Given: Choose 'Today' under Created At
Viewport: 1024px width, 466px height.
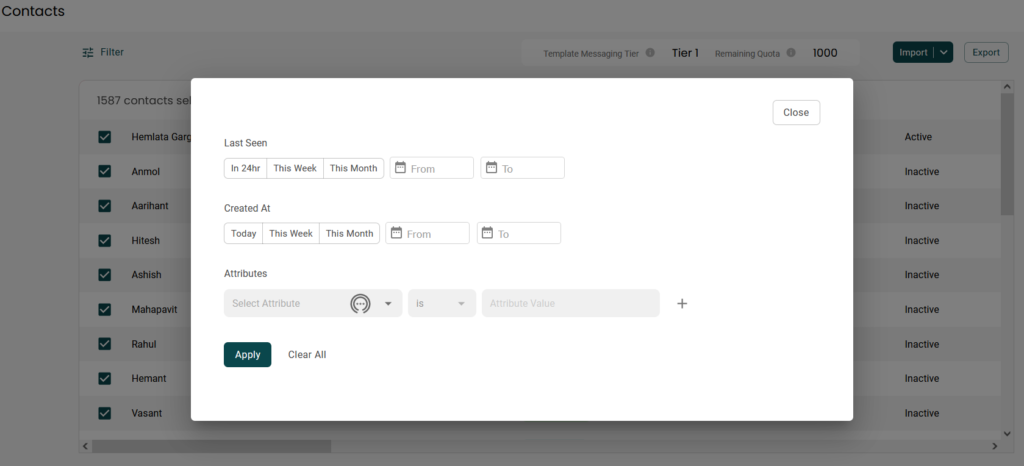Looking at the screenshot, I should pyautogui.click(x=243, y=233).
